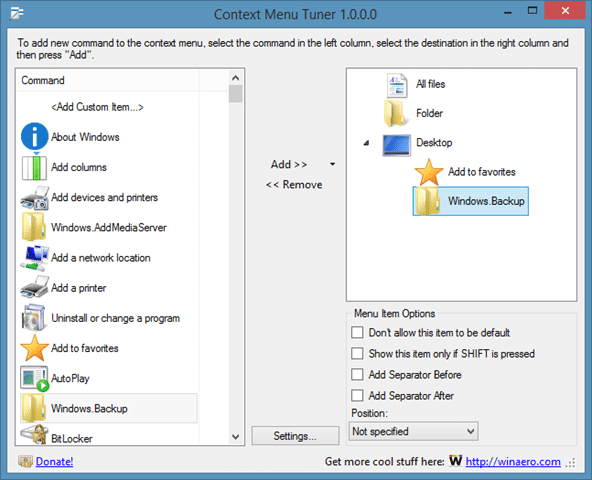
Task: Open the Position dropdown
Action: (413, 431)
